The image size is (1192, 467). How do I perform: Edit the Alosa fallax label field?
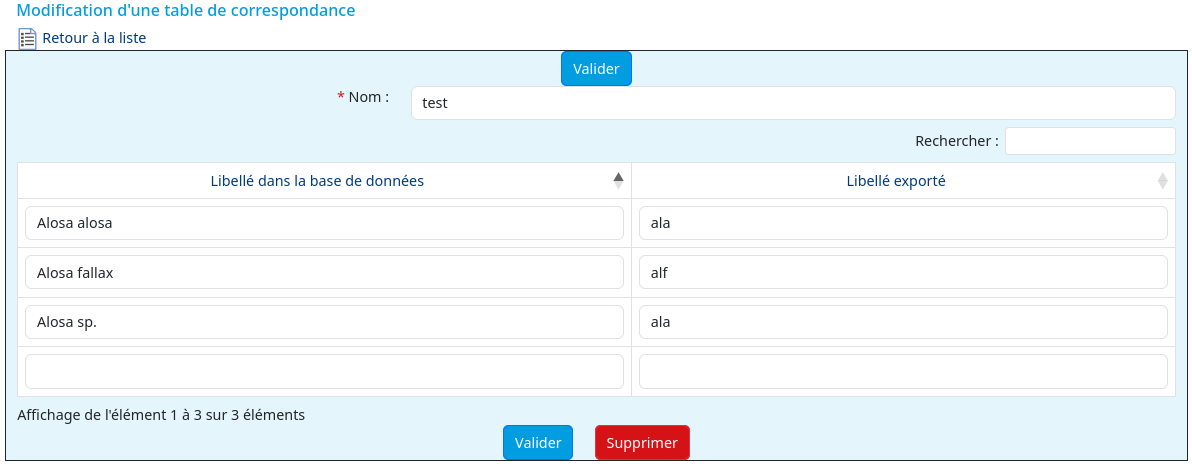click(325, 273)
